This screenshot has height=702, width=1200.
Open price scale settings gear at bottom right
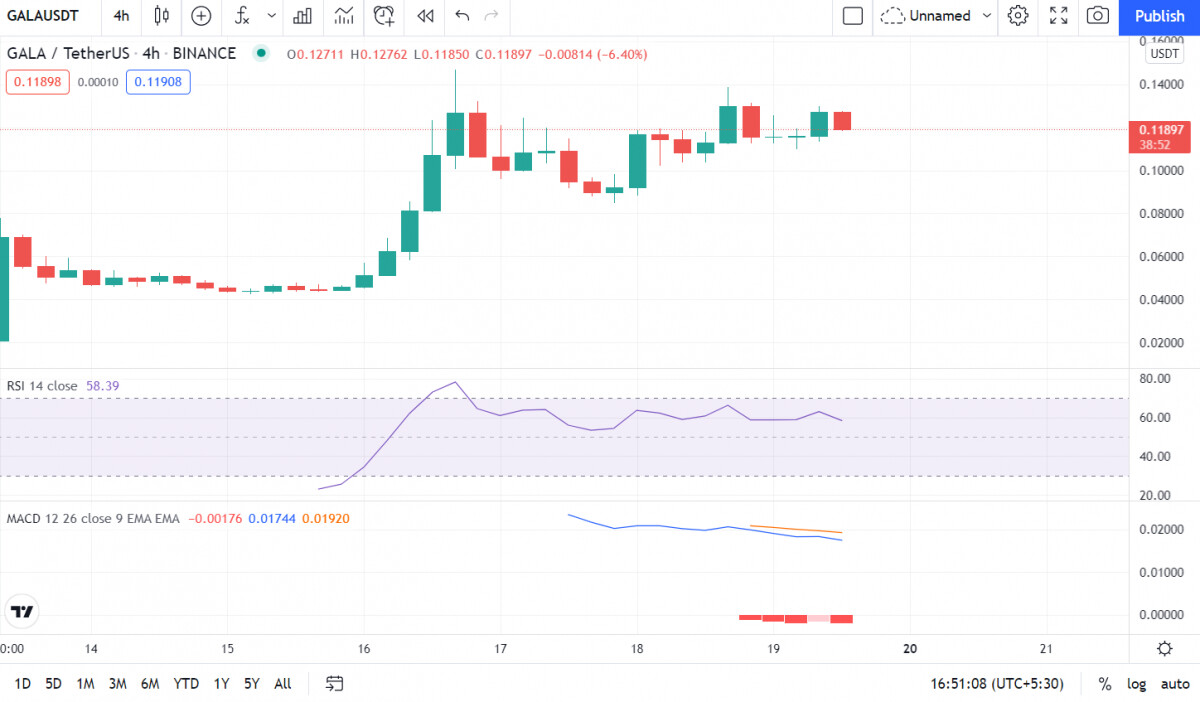click(1164, 648)
